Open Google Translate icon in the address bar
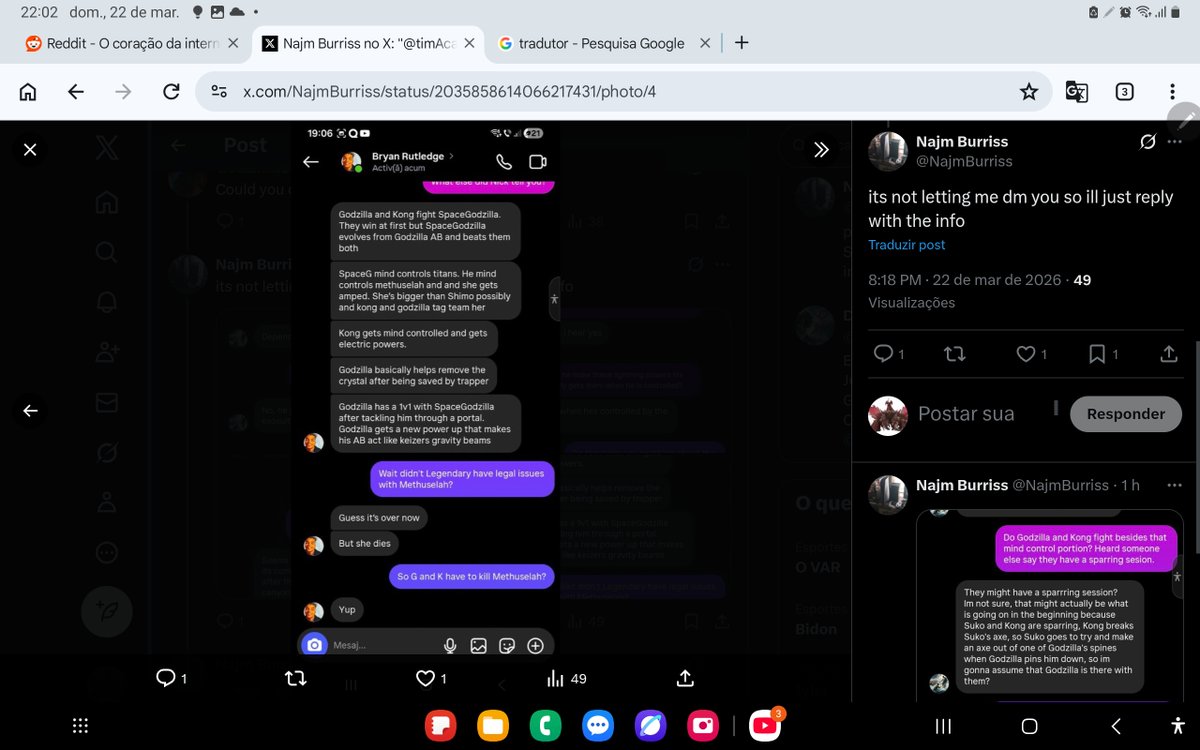This screenshot has height=750, width=1200. [x=1076, y=91]
